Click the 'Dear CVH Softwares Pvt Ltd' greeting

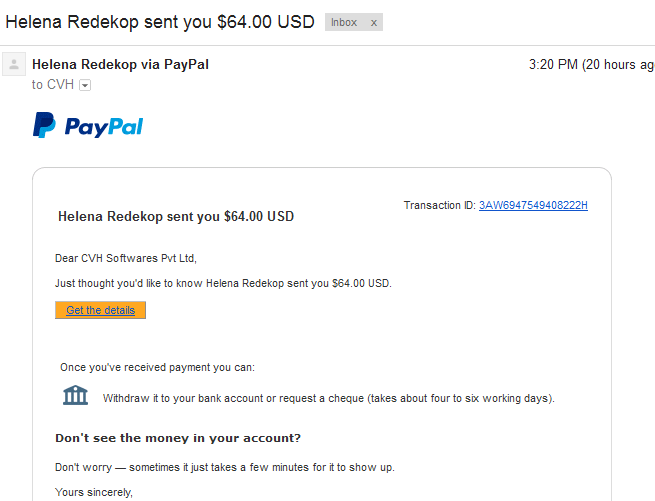[126, 258]
